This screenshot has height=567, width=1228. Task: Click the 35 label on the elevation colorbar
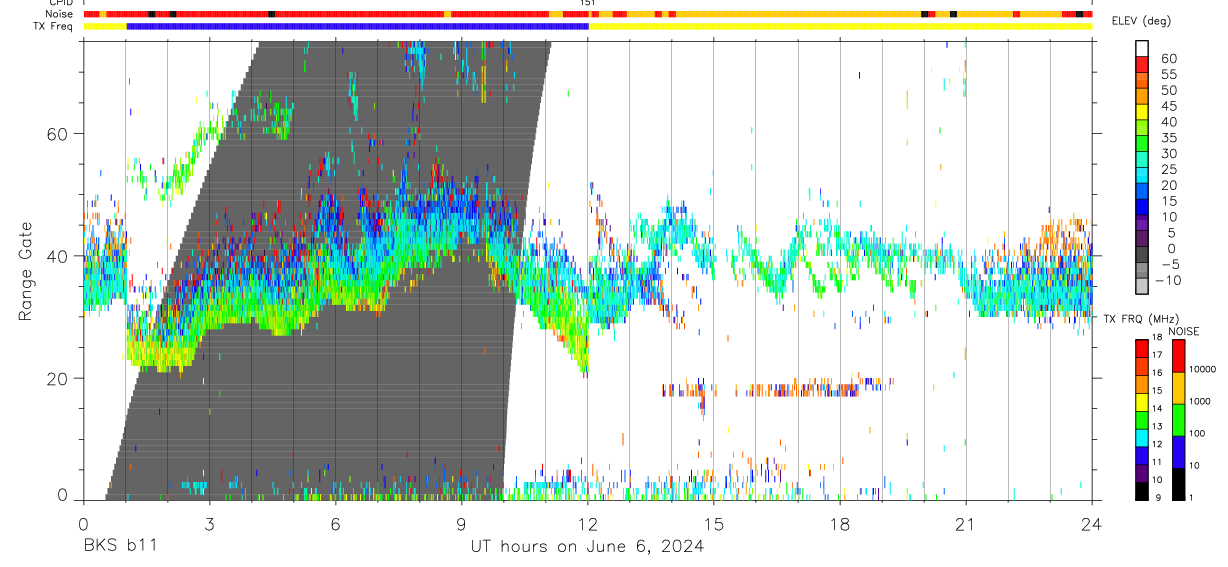(x=1169, y=138)
